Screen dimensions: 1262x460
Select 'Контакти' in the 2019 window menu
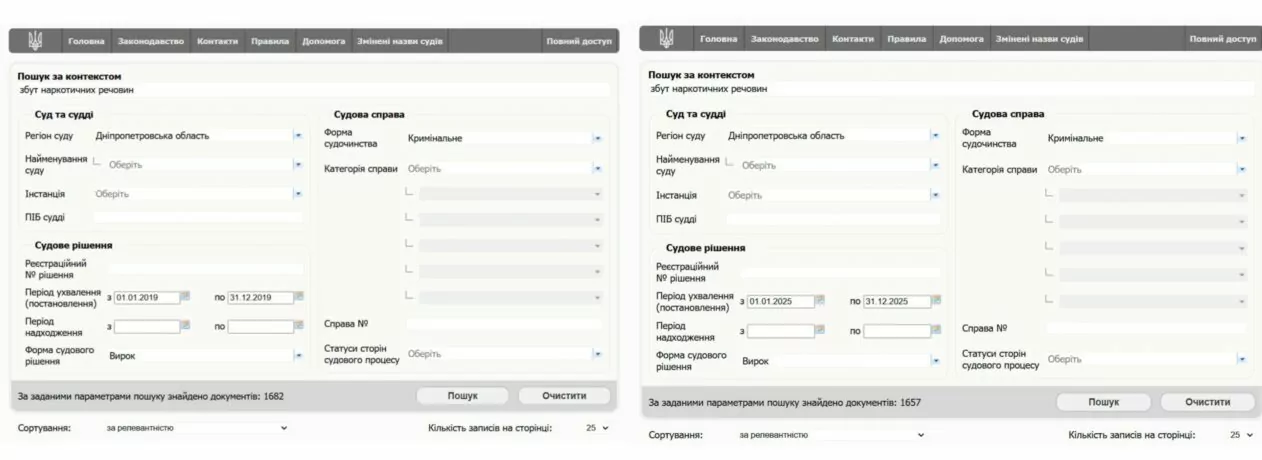[x=218, y=41]
